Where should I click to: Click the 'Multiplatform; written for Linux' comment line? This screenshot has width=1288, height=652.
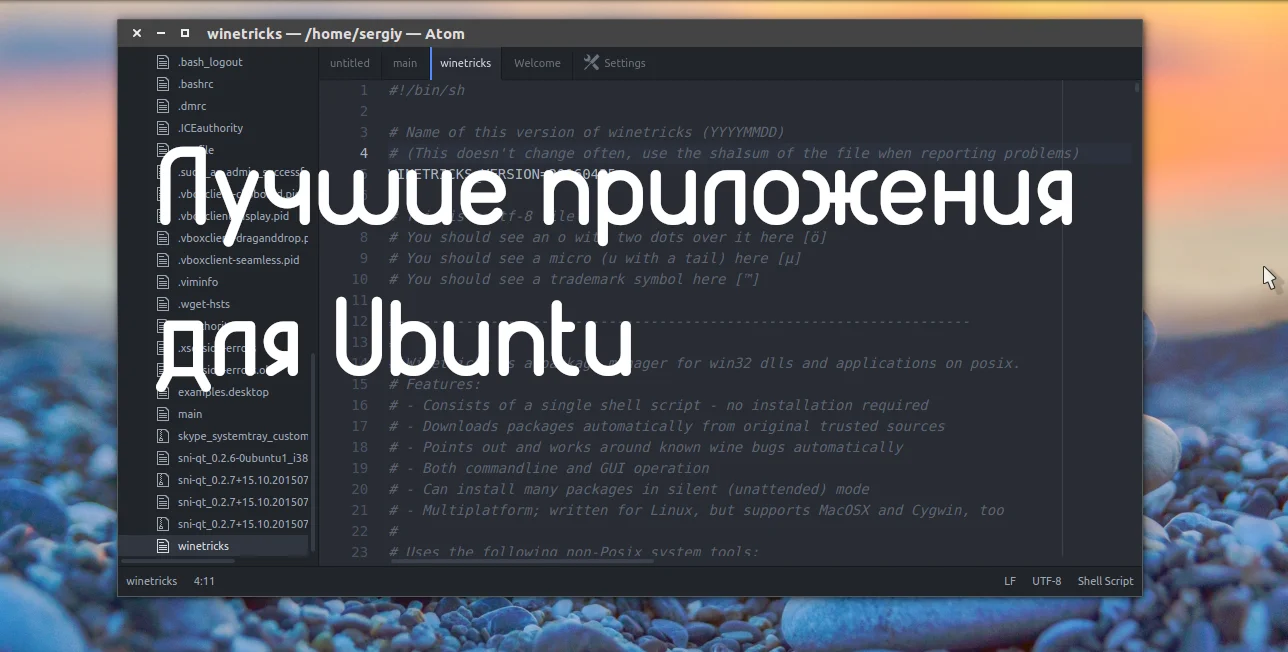coord(696,510)
